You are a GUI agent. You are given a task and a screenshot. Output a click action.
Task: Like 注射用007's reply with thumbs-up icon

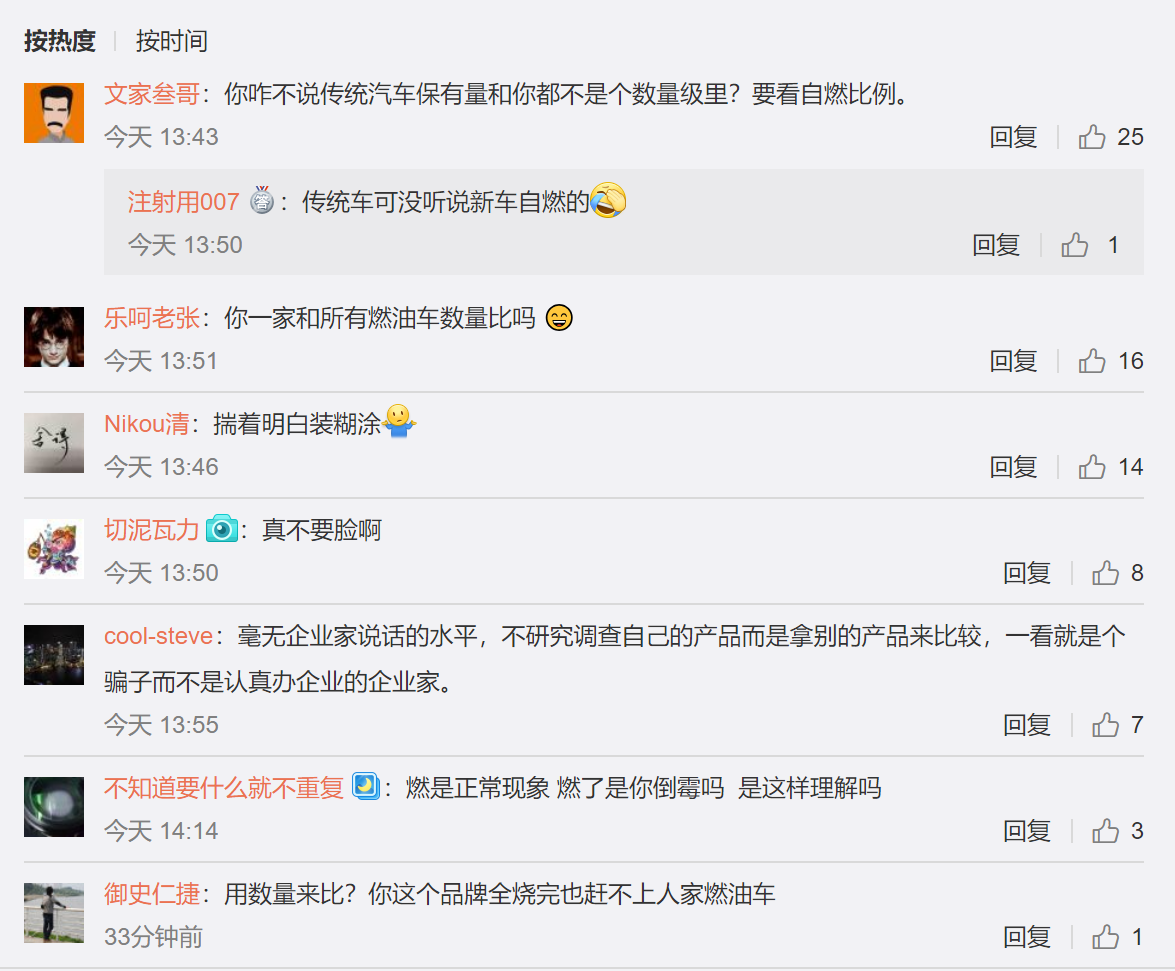1075,245
